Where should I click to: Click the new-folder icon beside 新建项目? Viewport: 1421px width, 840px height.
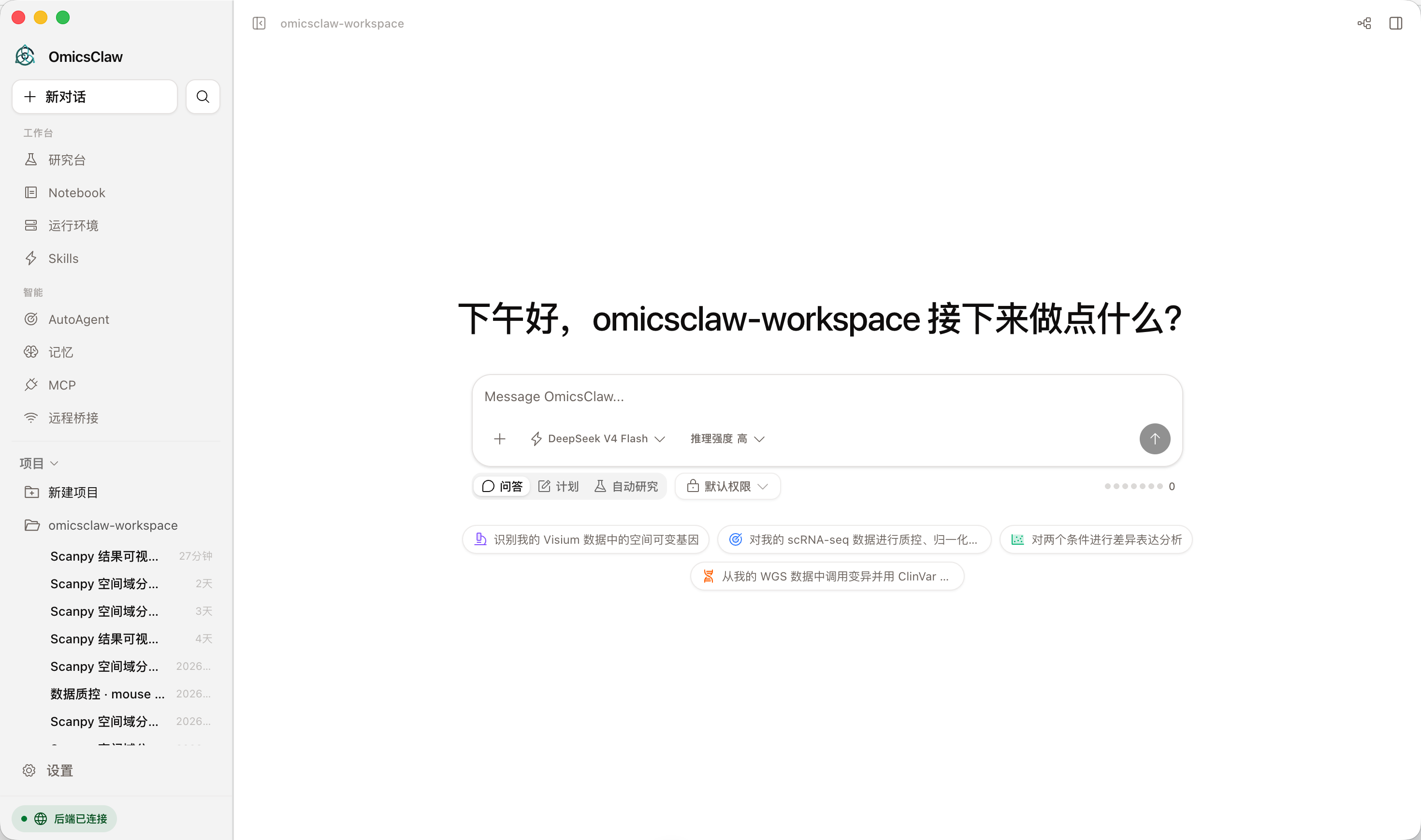click(32, 492)
